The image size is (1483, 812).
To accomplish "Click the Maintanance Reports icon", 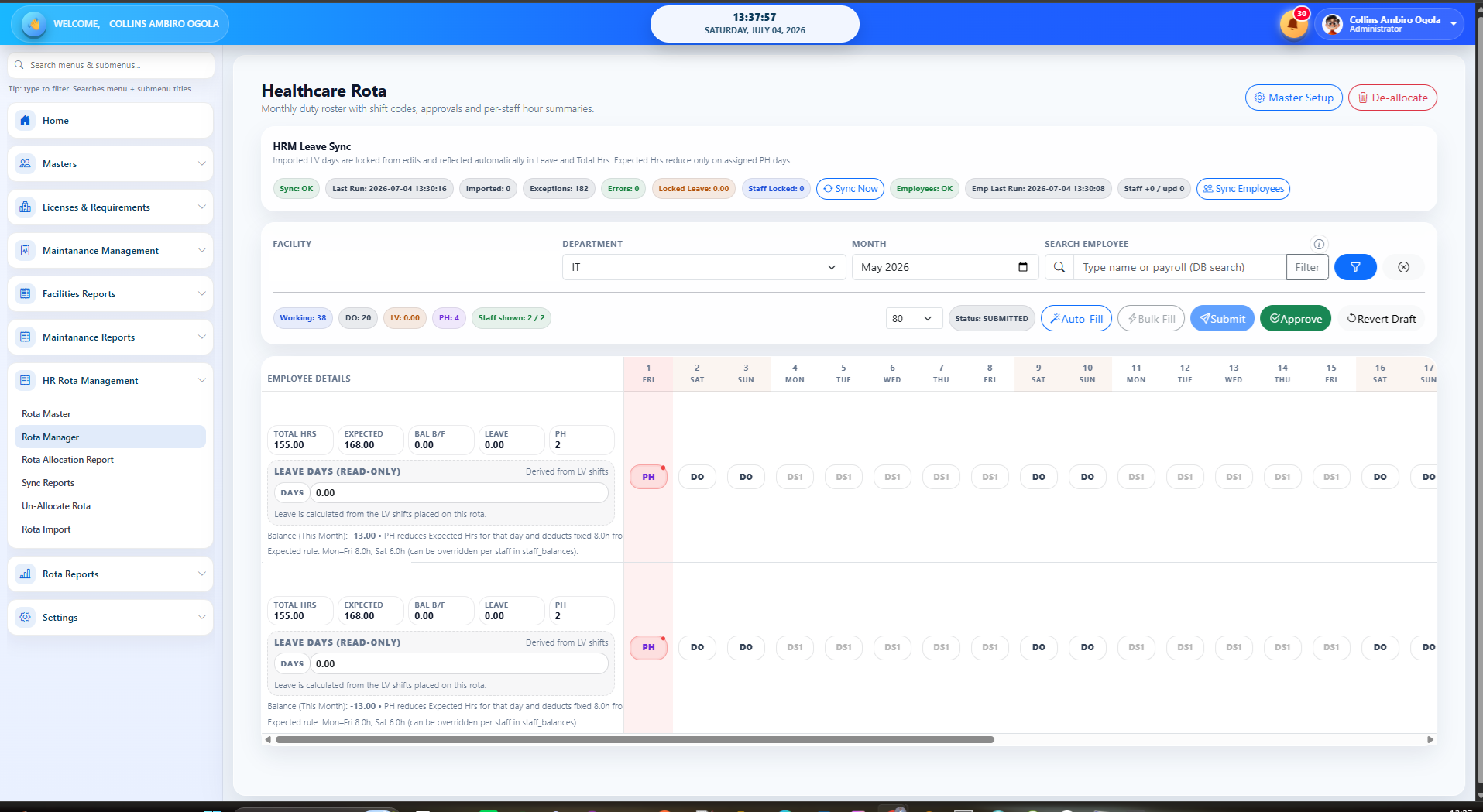I will tap(26, 337).
